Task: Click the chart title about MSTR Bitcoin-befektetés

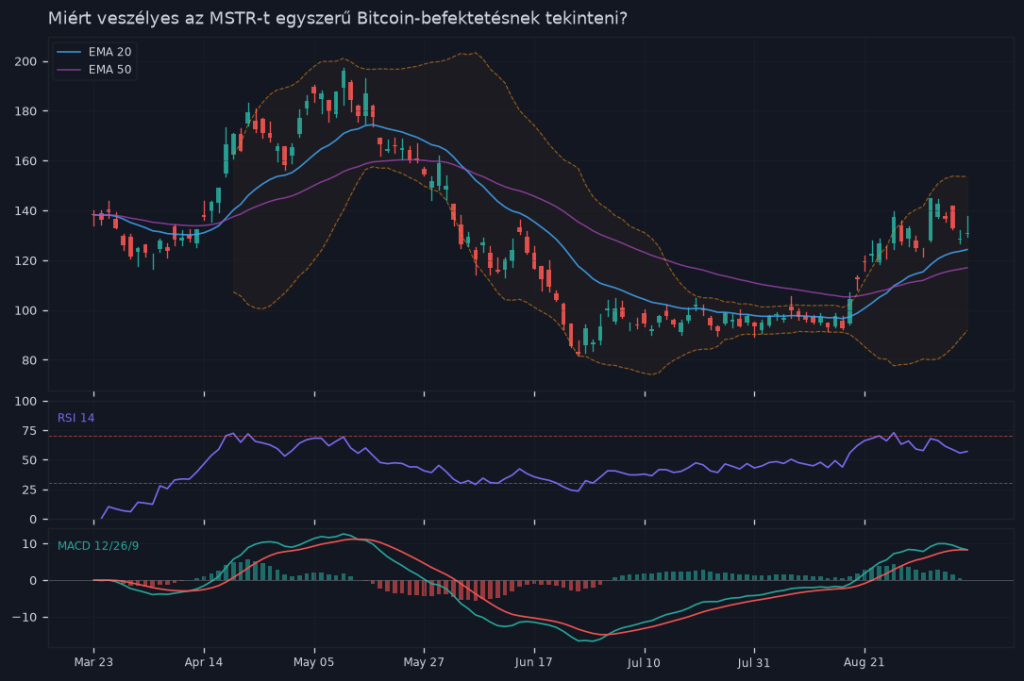Action: (x=337, y=18)
